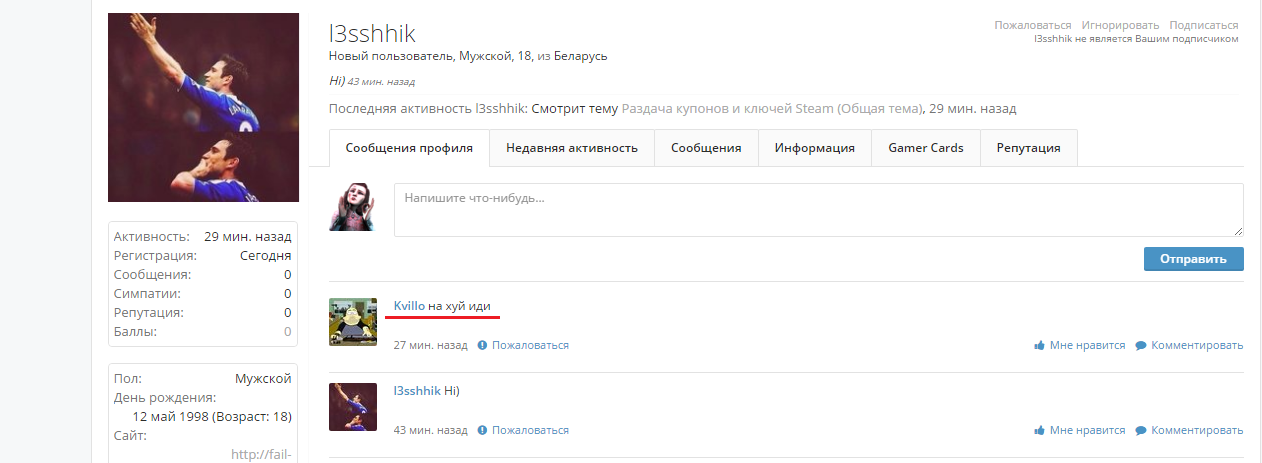
Task: Click the 27 мин. назад timestamp
Action: click(431, 345)
